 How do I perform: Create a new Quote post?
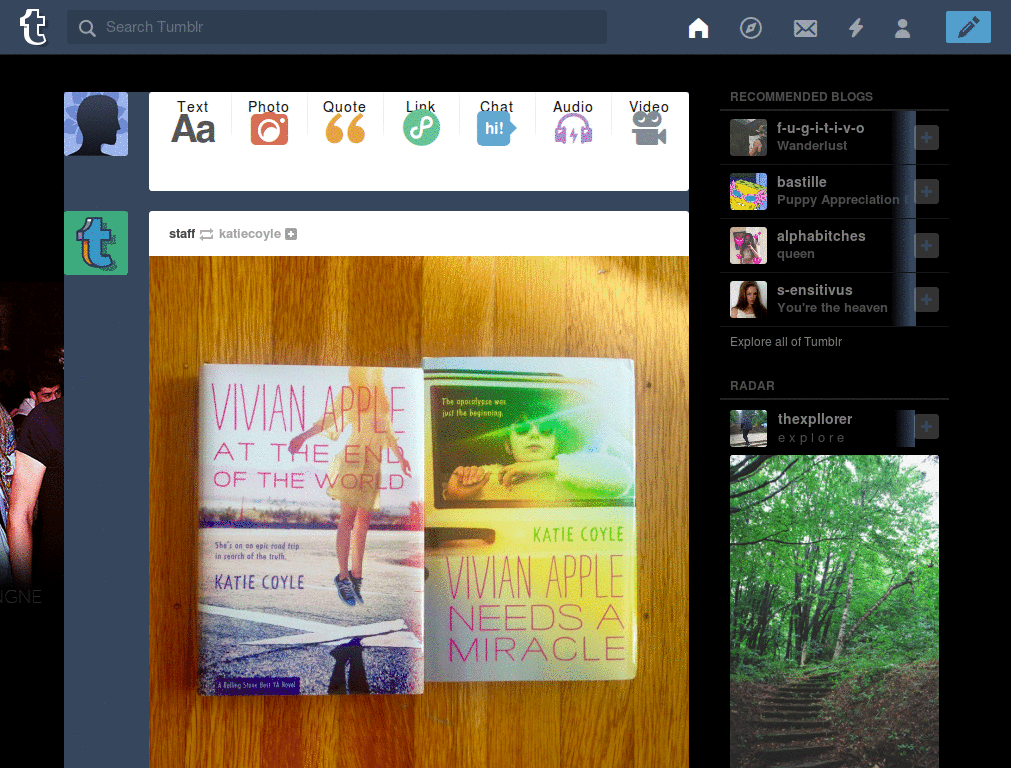click(344, 122)
